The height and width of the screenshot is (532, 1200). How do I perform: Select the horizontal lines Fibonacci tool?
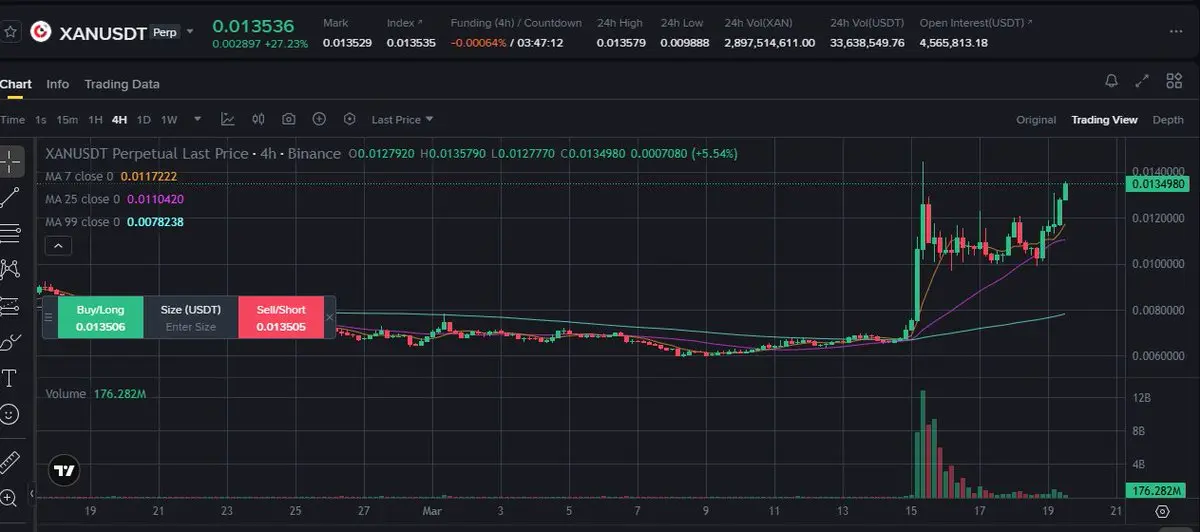10,233
